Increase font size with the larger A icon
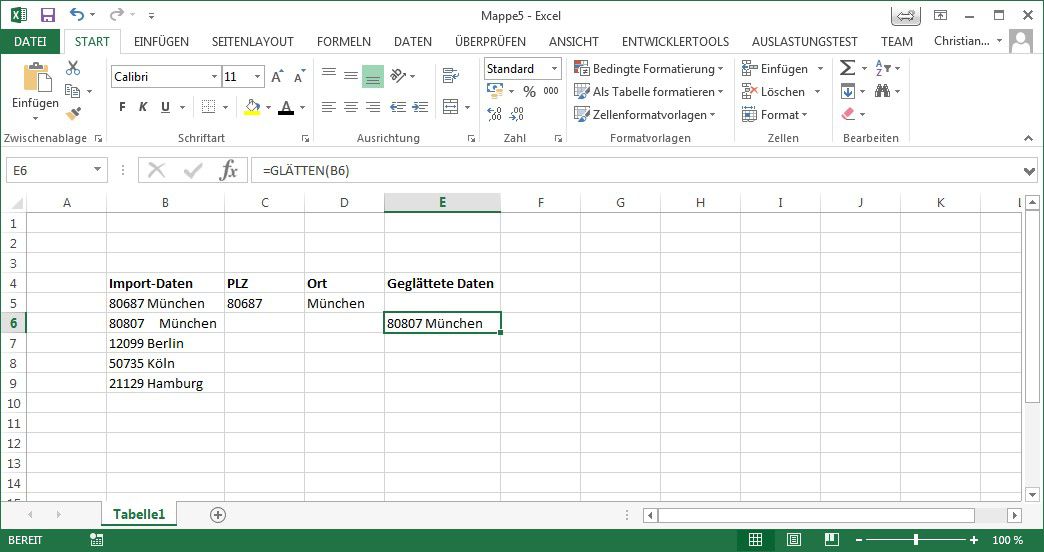The image size is (1044, 552). click(x=277, y=77)
